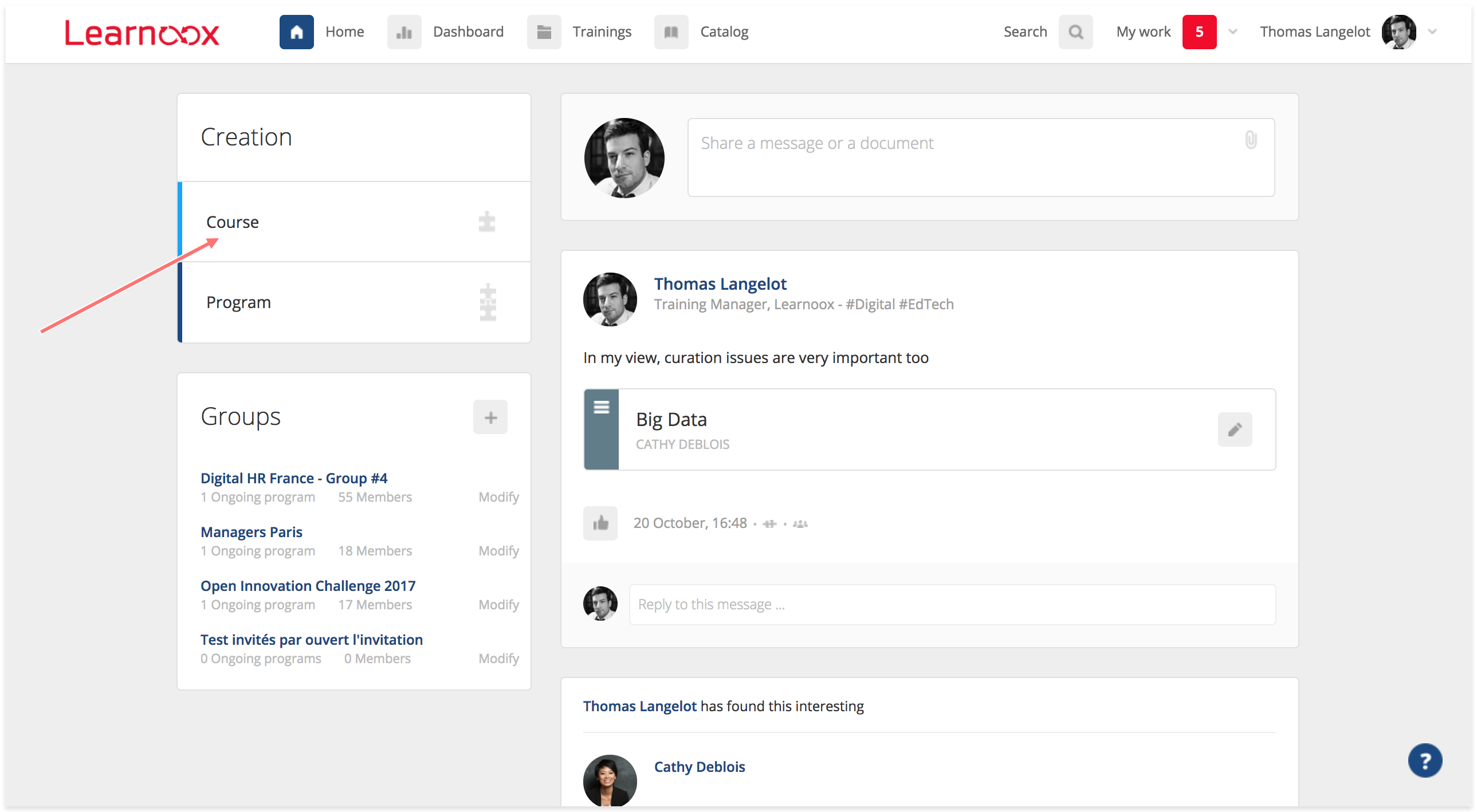The width and height of the screenshot is (1477, 812).
Task: Click the Home icon in navbar
Action: pos(296,32)
